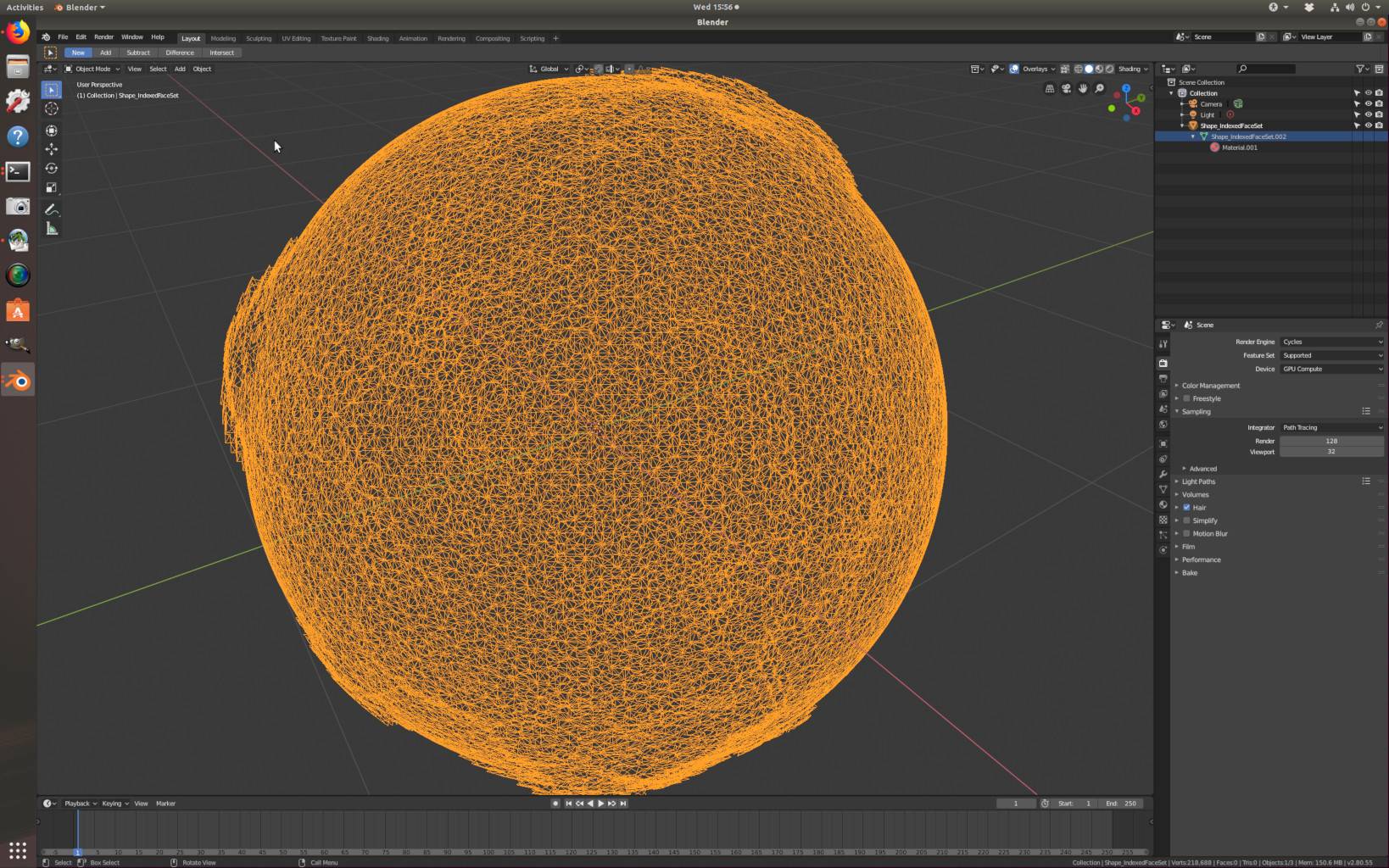The image size is (1389, 868).
Task: Open the Object Mode dropdown
Action: coord(92,69)
